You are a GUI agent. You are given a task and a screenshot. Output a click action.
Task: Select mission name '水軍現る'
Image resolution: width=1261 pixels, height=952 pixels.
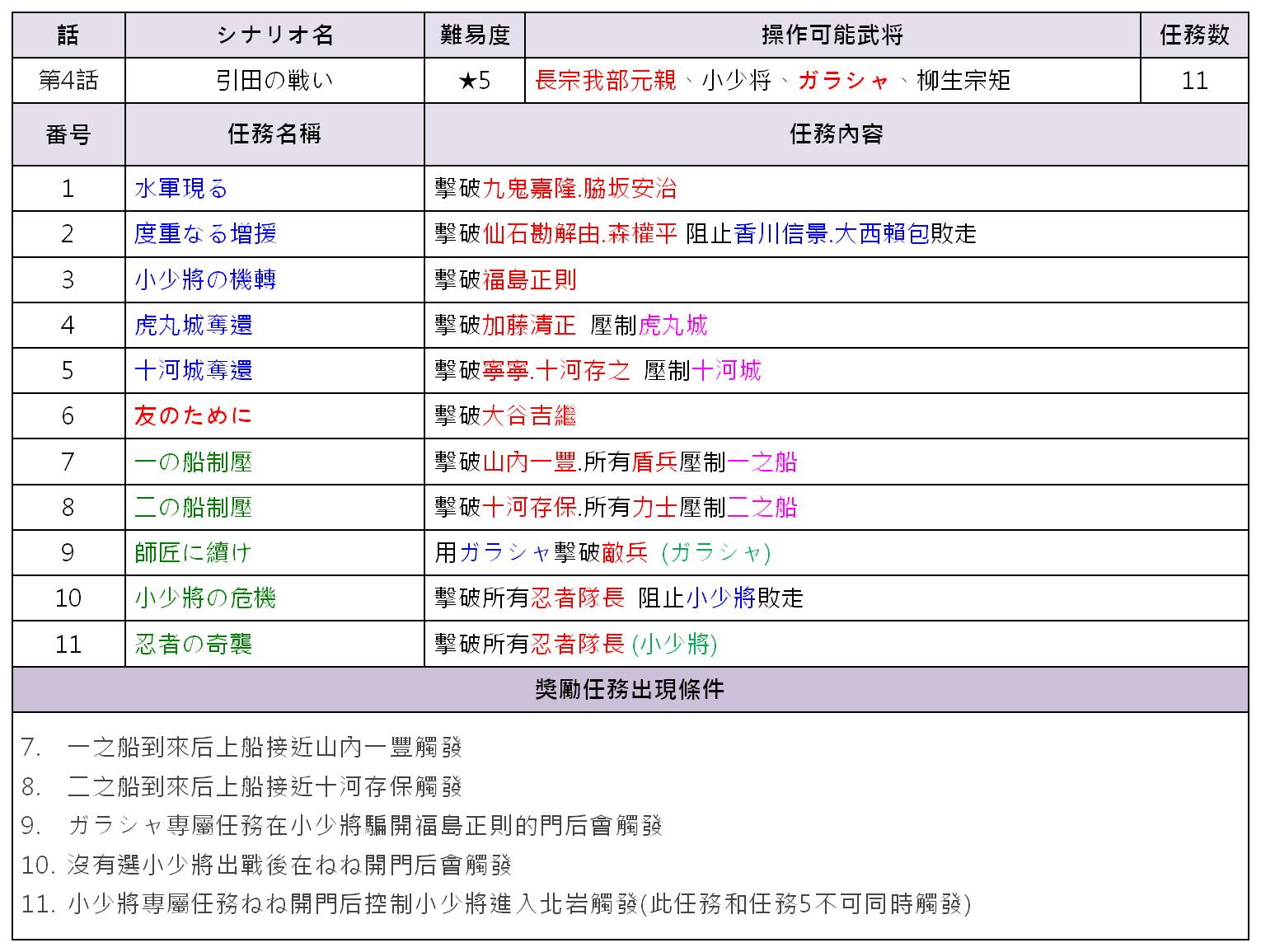coord(181,189)
